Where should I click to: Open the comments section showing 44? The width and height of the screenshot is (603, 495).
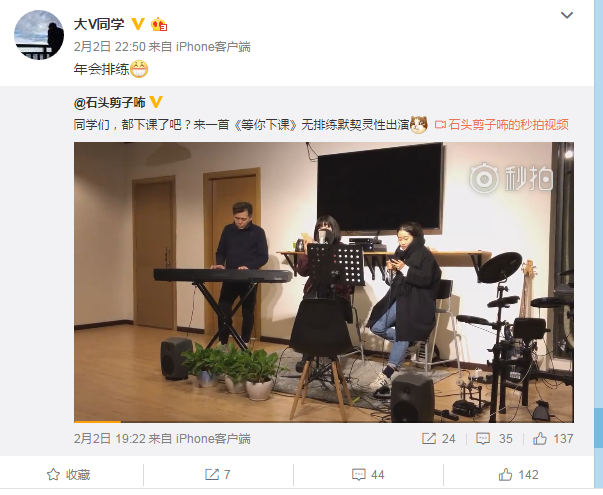(x=368, y=475)
